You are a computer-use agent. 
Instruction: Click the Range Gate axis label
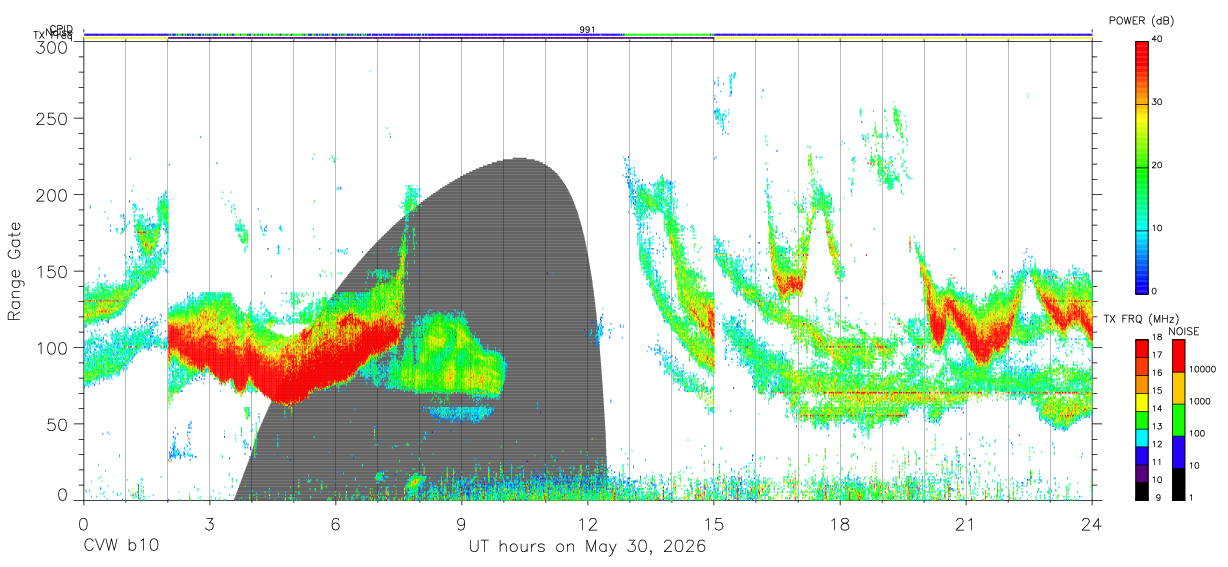[x=15, y=271]
